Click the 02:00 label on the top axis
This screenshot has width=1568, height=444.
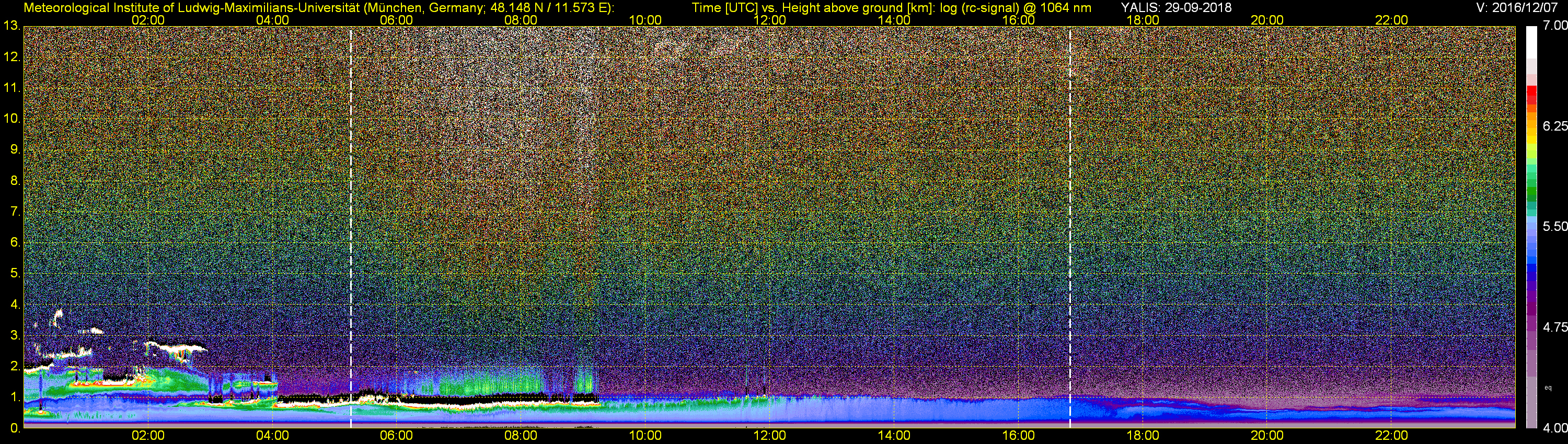(148, 20)
